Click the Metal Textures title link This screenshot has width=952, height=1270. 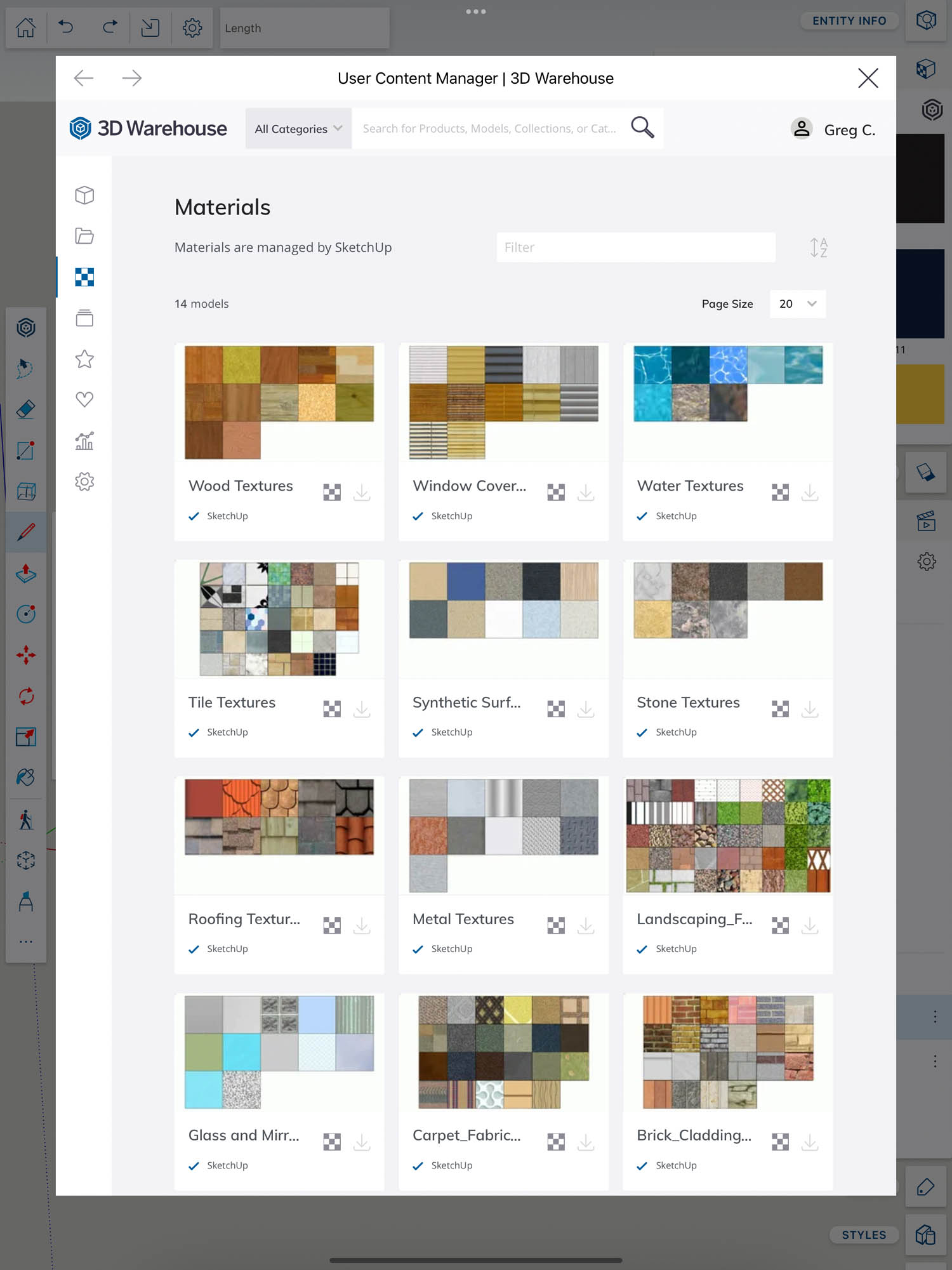463,919
